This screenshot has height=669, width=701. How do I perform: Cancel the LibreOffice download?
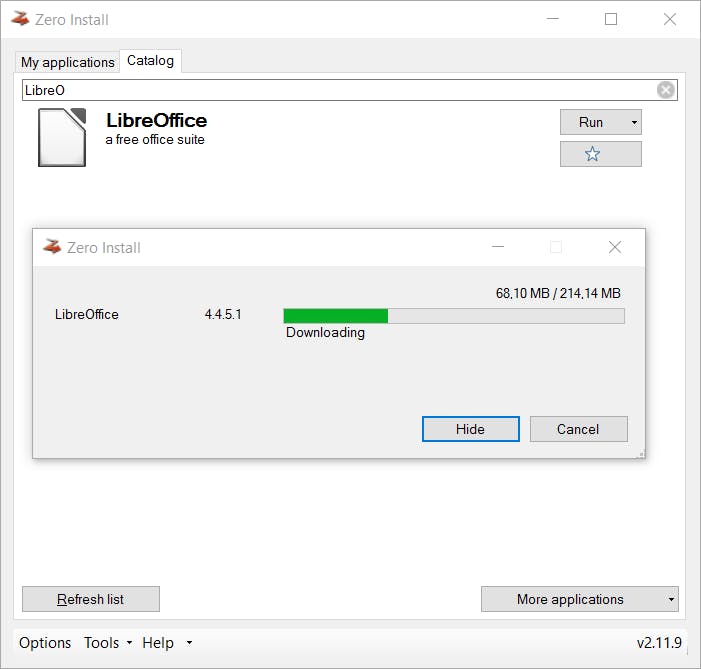pyautogui.click(x=579, y=429)
